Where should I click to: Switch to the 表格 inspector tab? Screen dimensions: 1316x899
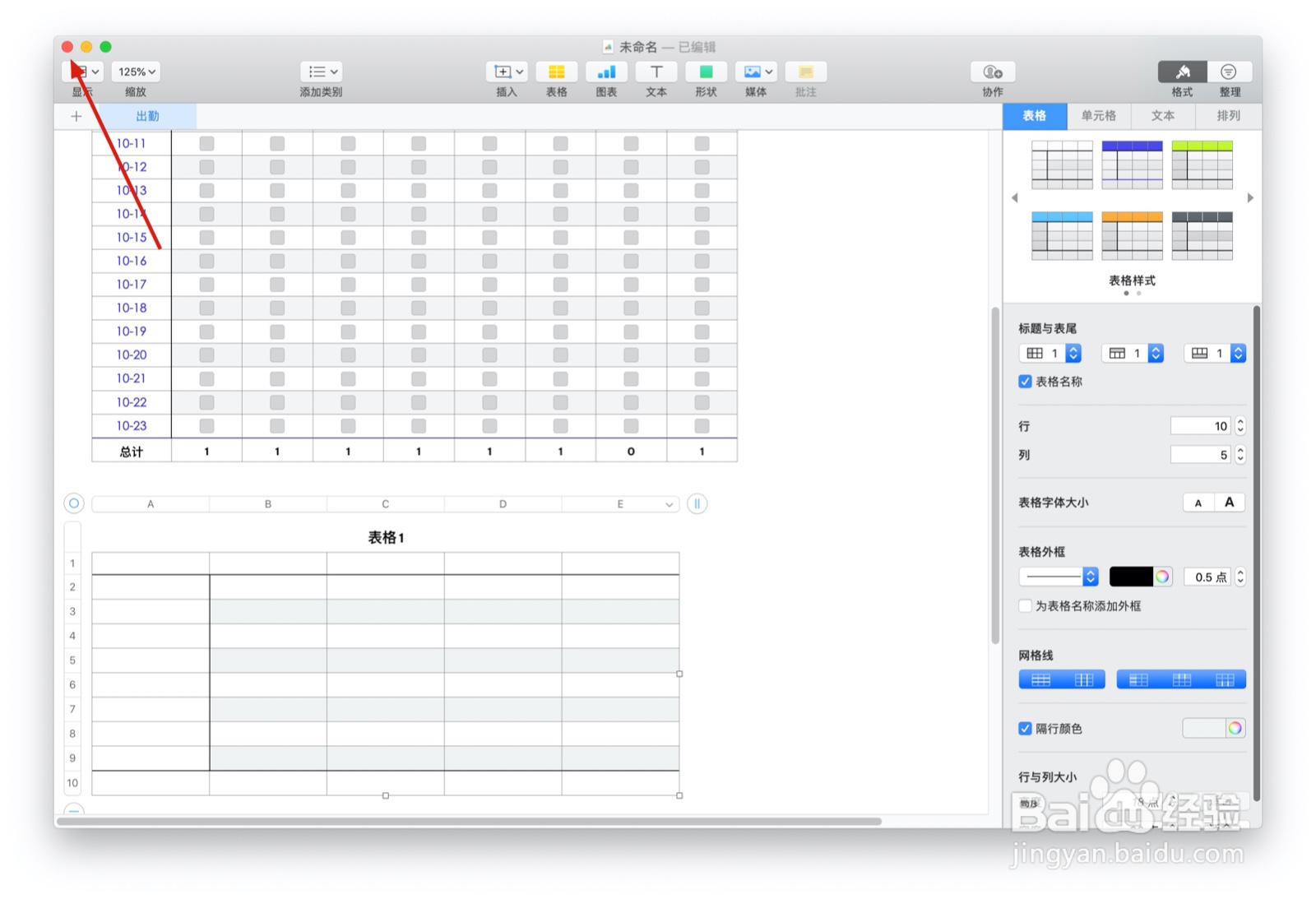[x=1035, y=116]
